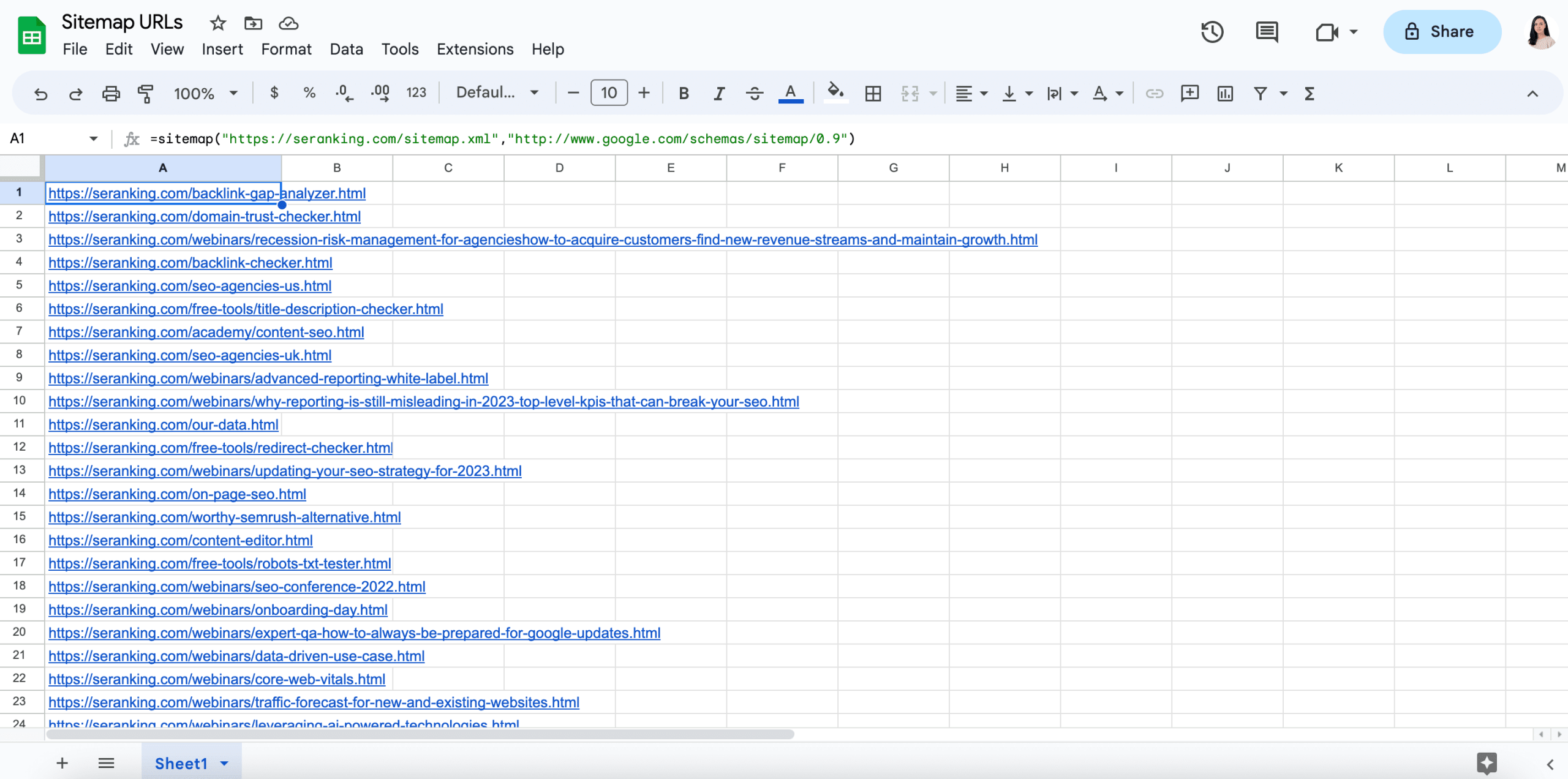Click the font size input box

tap(608, 93)
